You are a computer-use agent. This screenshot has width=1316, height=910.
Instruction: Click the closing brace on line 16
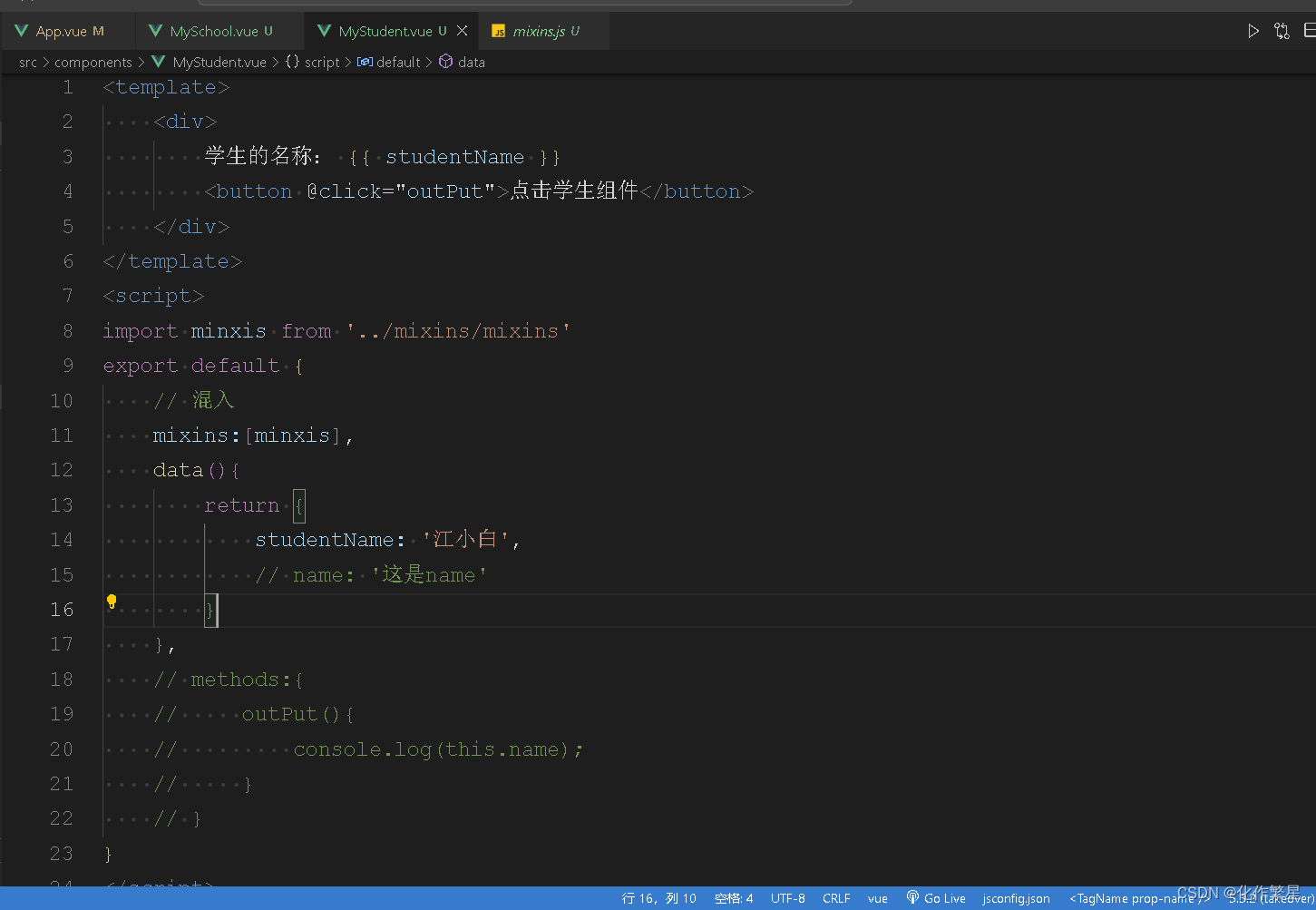(x=210, y=610)
